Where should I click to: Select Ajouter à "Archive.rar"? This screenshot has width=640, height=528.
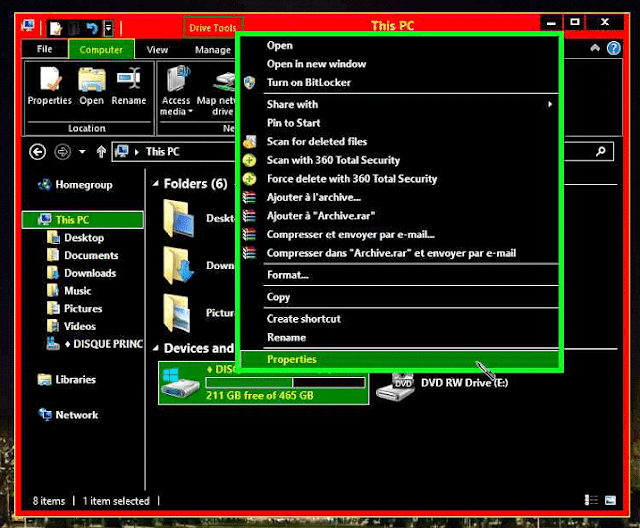pos(399,216)
